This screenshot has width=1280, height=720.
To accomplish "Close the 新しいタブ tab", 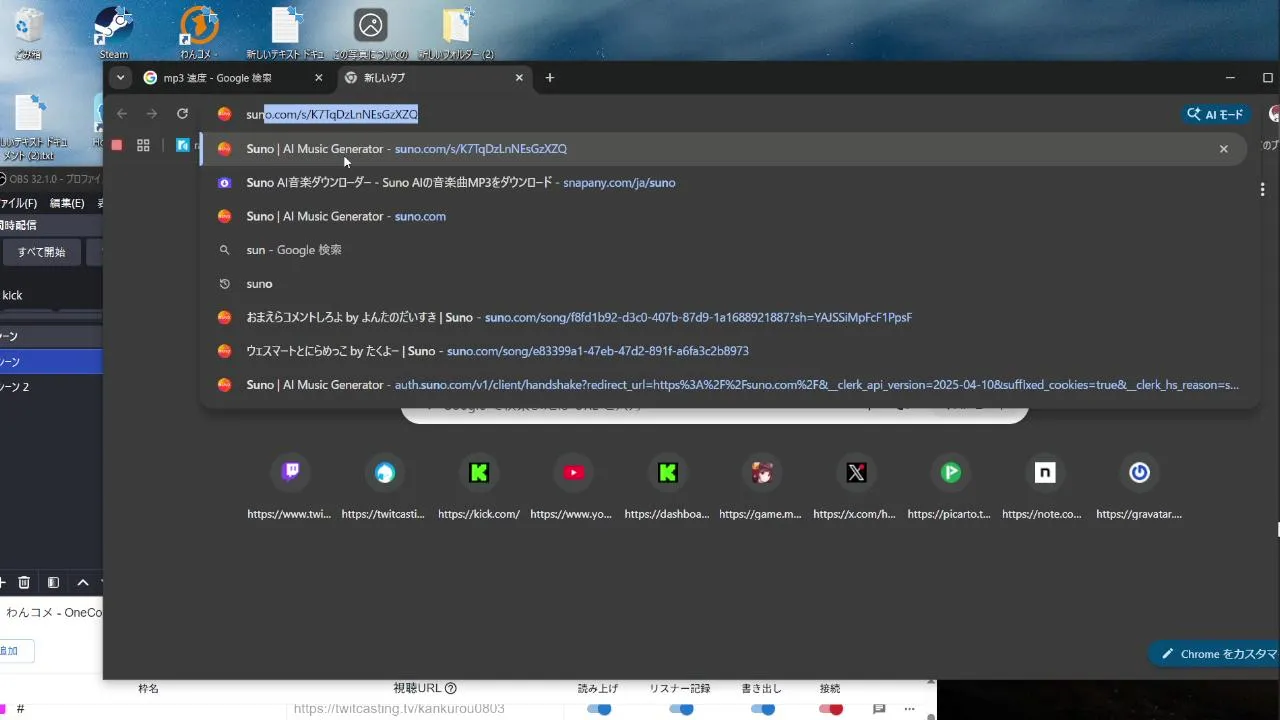I will [x=519, y=78].
